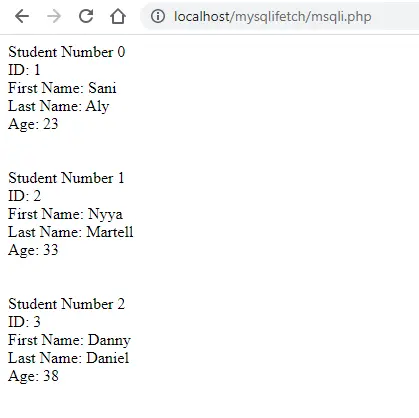Click the ID: 2 line
Viewport: 419px width, 418px height.
(x=25, y=196)
